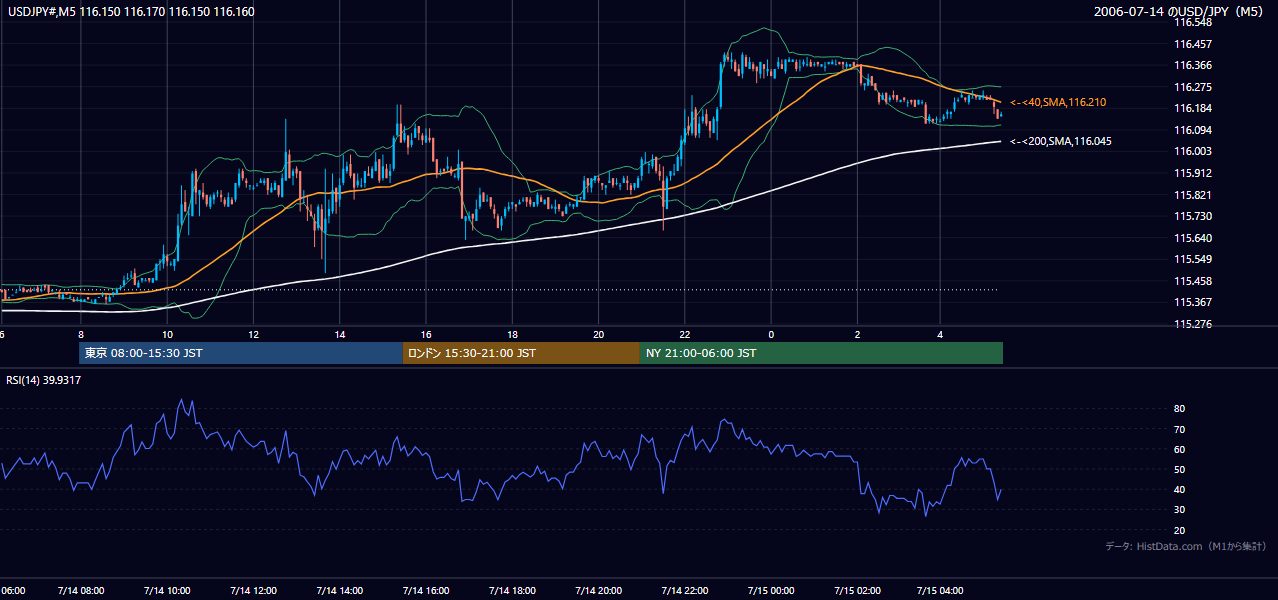This screenshot has height=600, width=1278.
Task: Click the 7/14 18:00 time label
Action: tap(511, 591)
